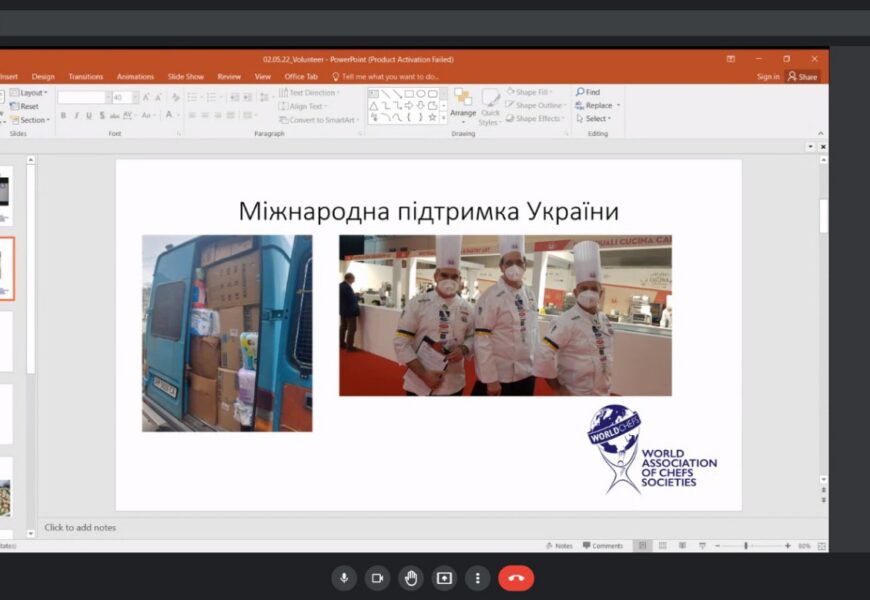Screen dimensions: 870x600
Task: Open the Slide Show ribbon tab
Action: click(x=186, y=76)
